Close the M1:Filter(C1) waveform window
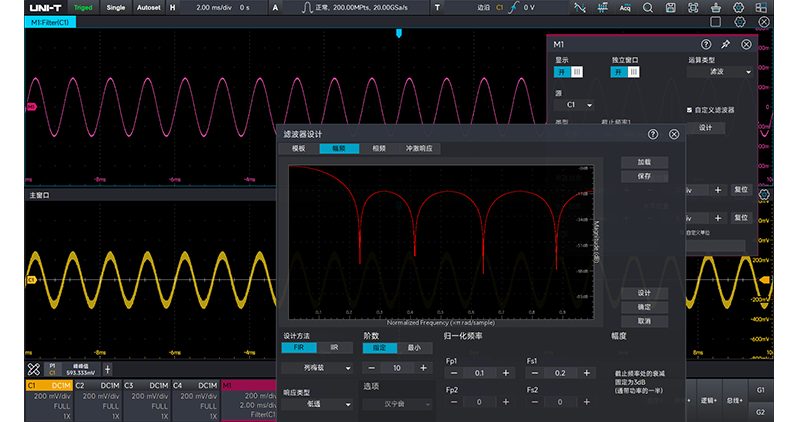 pos(764,22)
